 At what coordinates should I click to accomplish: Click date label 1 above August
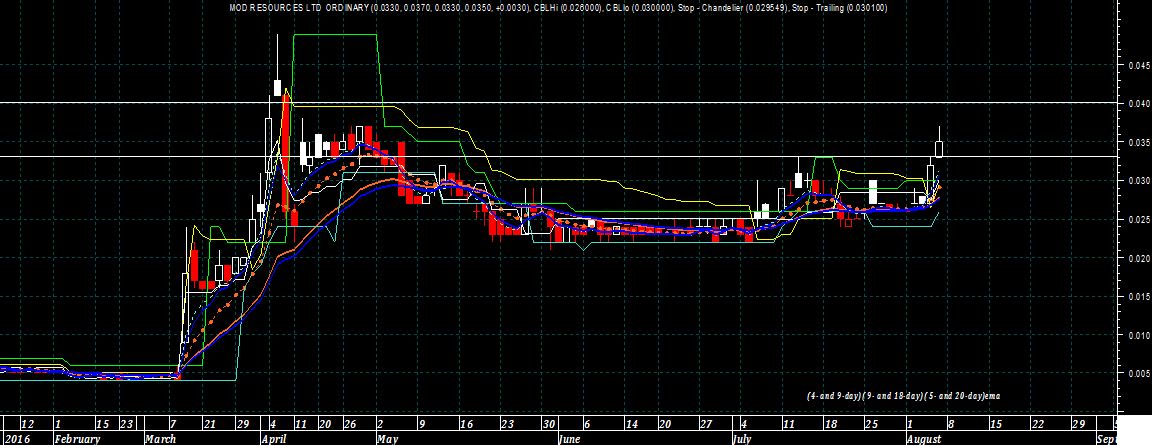(910, 424)
